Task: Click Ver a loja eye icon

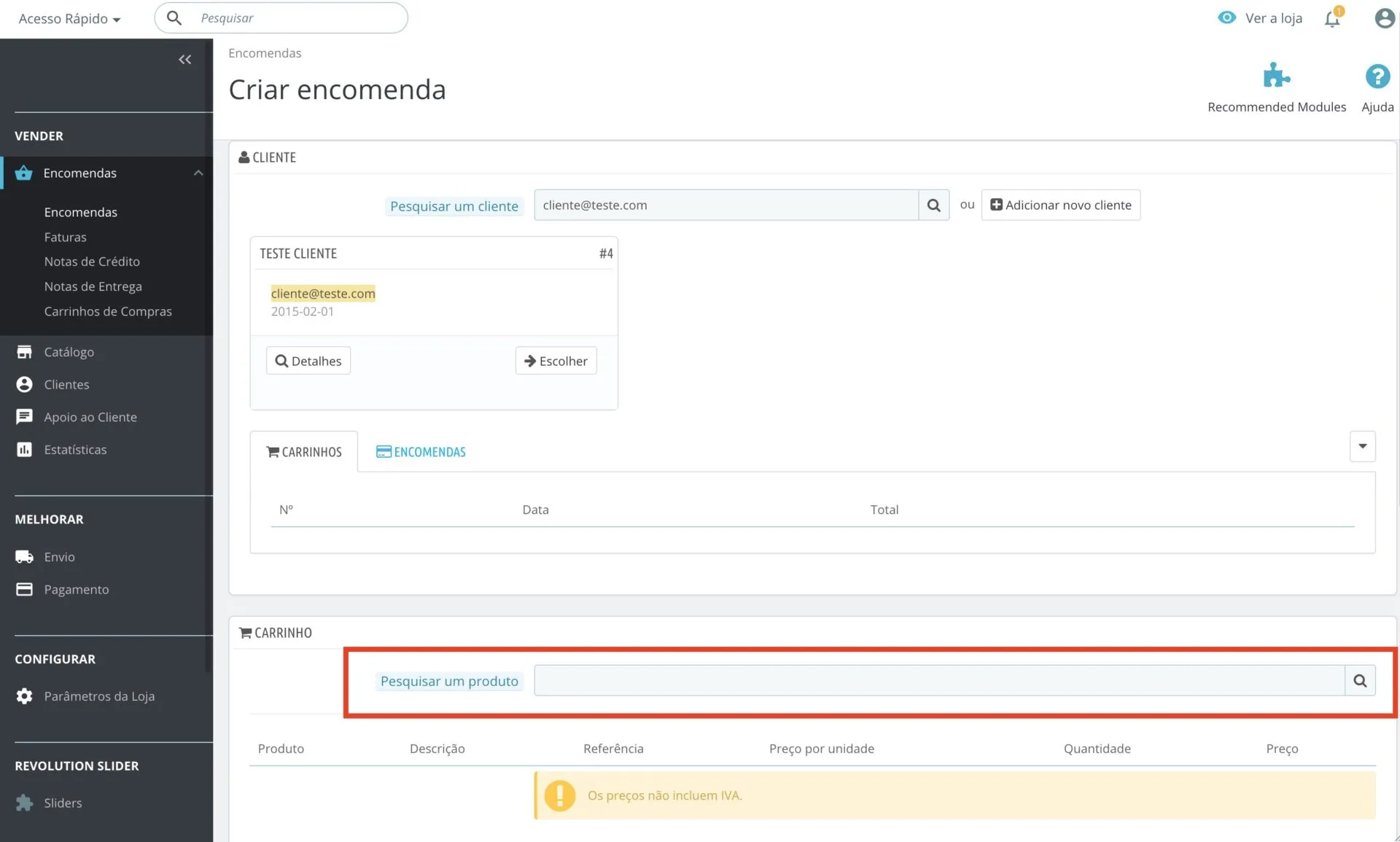Action: 1227,18
